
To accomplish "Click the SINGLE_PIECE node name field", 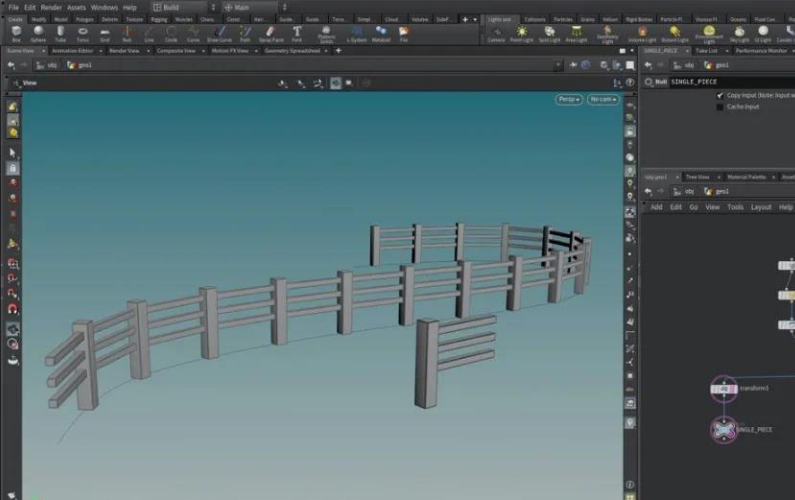I will pos(732,82).
